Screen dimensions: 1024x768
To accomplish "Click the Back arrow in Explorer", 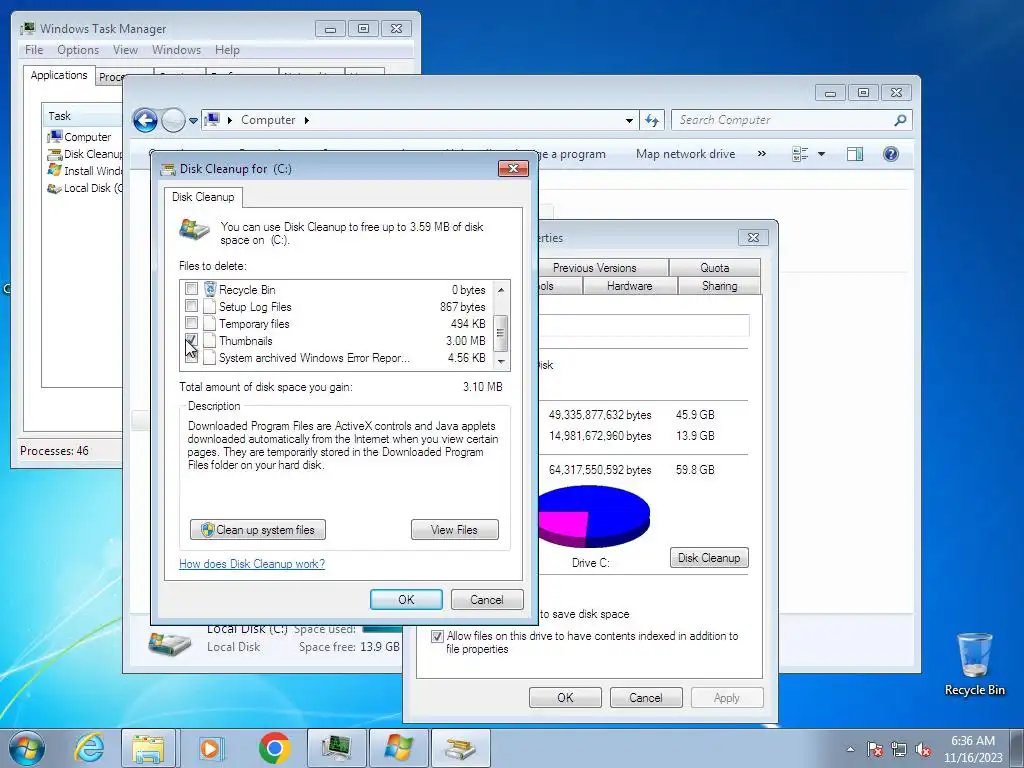I will click(x=145, y=120).
